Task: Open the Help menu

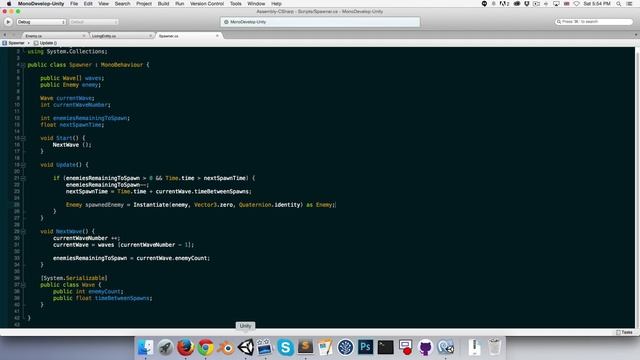Action: [x=276, y=4]
